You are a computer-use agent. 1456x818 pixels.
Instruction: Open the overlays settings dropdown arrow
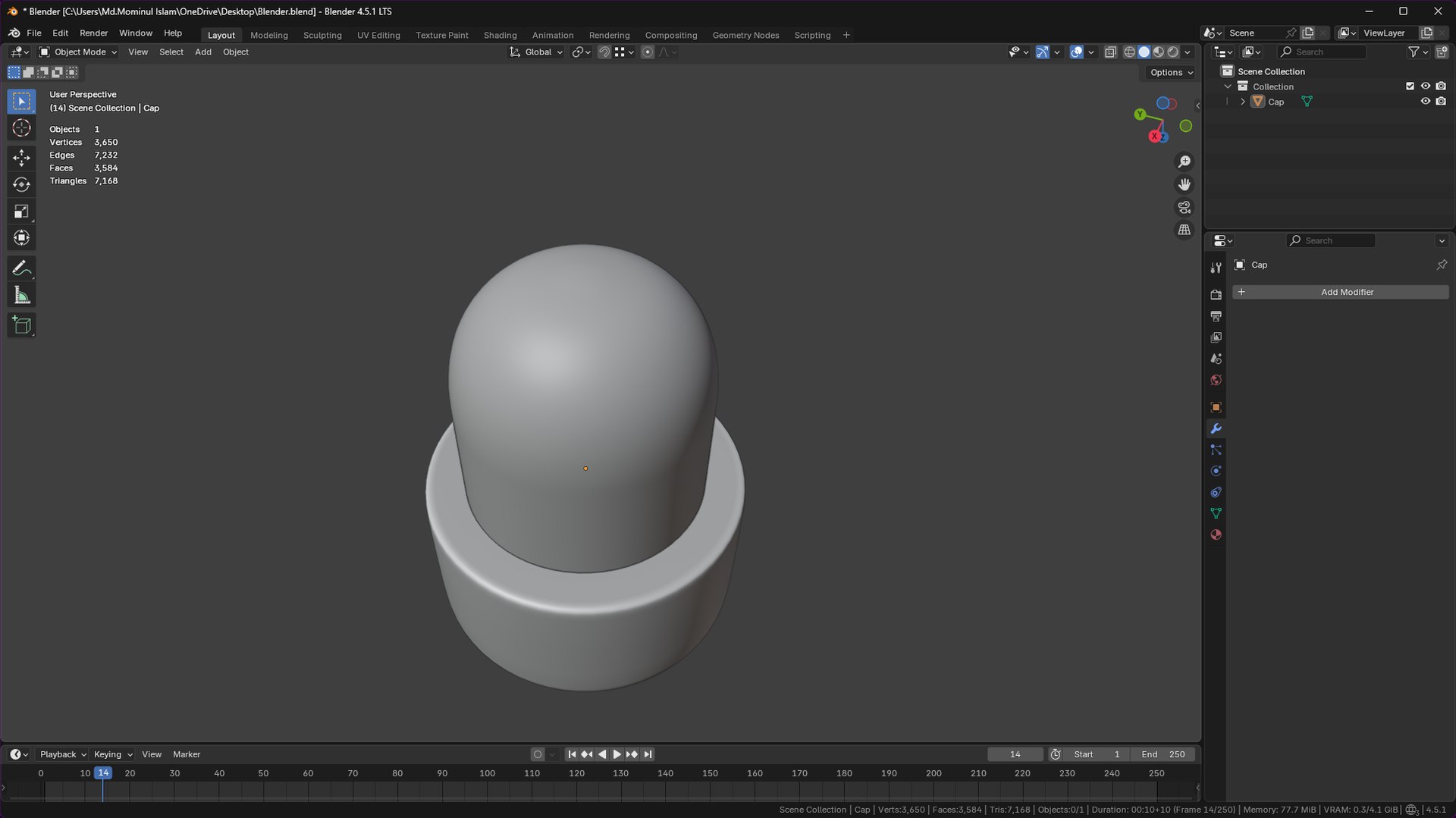coord(1090,52)
